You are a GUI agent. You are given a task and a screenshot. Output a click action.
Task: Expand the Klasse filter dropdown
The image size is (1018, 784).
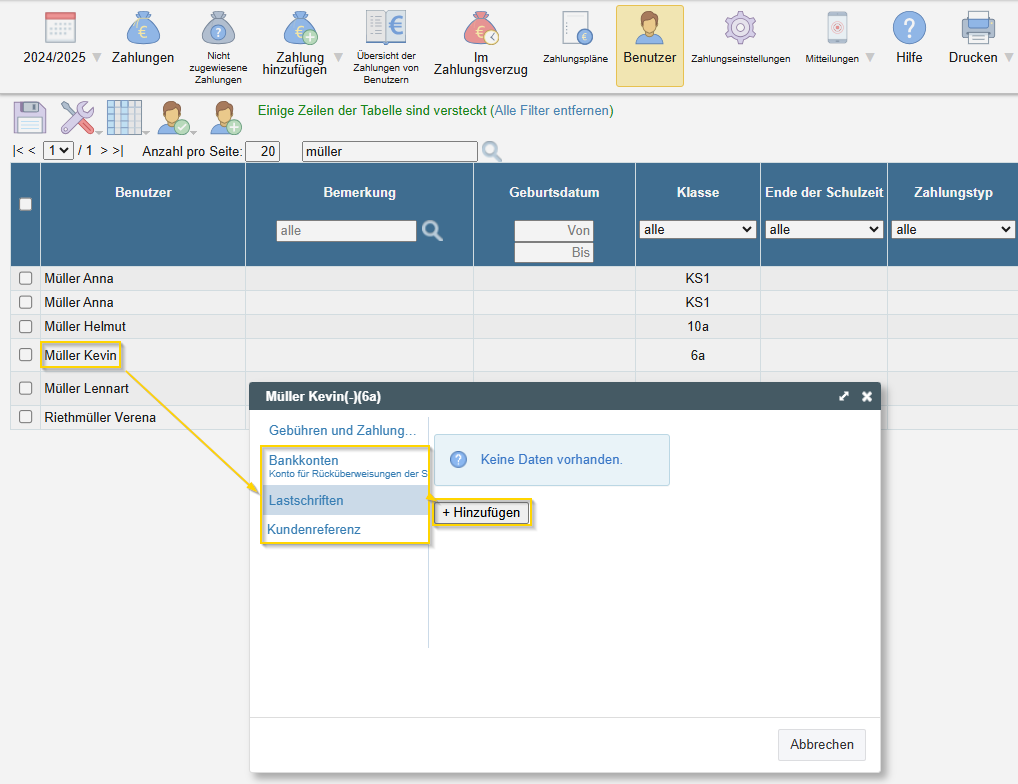[x=697, y=230]
